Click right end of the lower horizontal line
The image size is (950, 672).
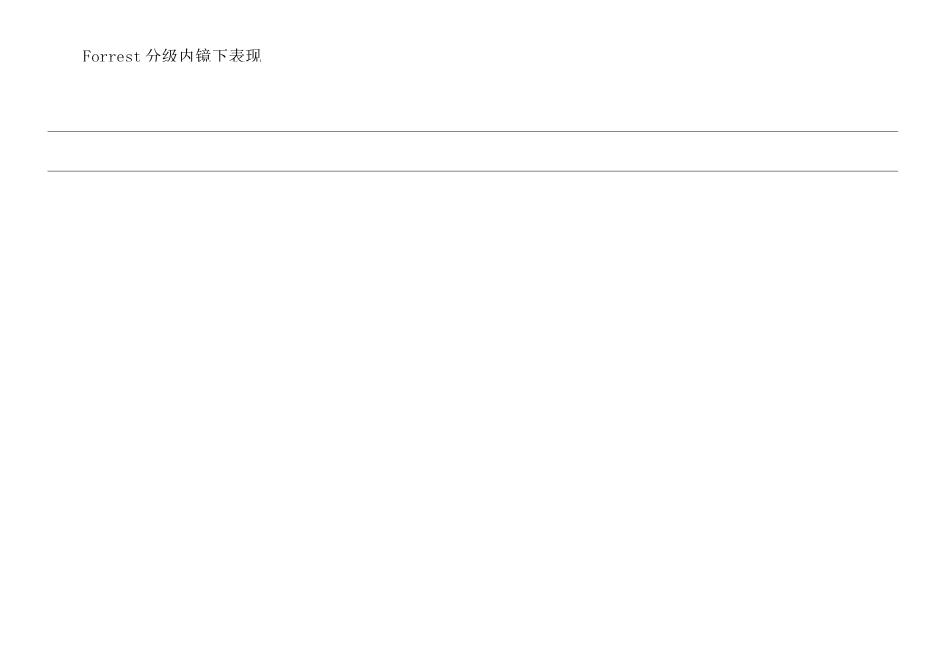897,171
